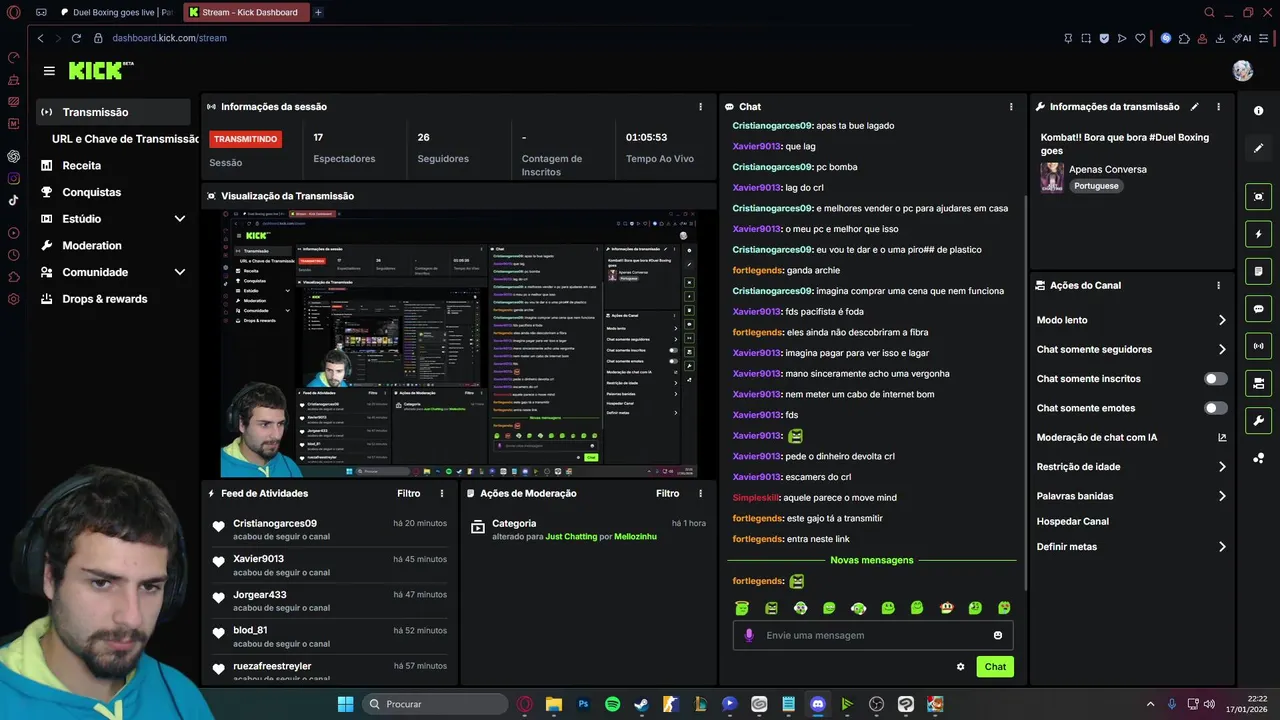Click Apenas Conversa category

tap(1107, 170)
